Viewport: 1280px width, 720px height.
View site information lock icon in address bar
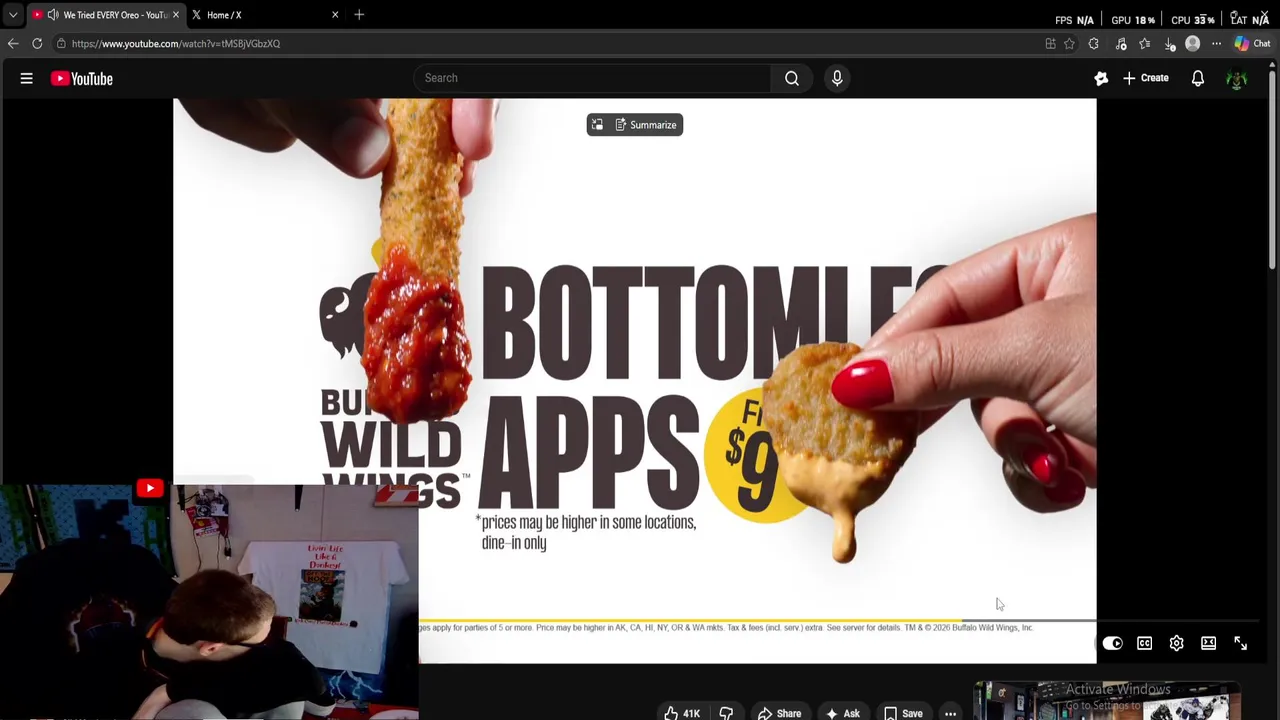[61, 43]
